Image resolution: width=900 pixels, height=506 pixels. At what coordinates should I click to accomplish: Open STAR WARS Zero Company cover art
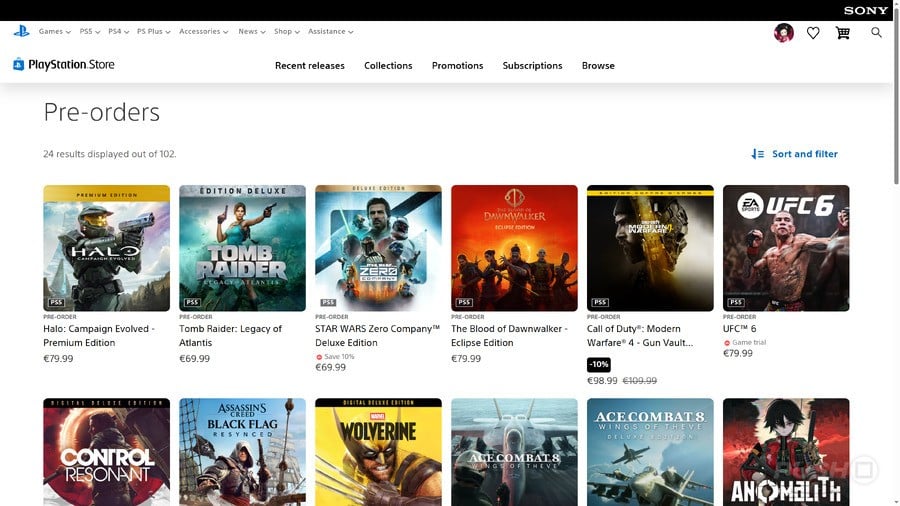pyautogui.click(x=378, y=248)
